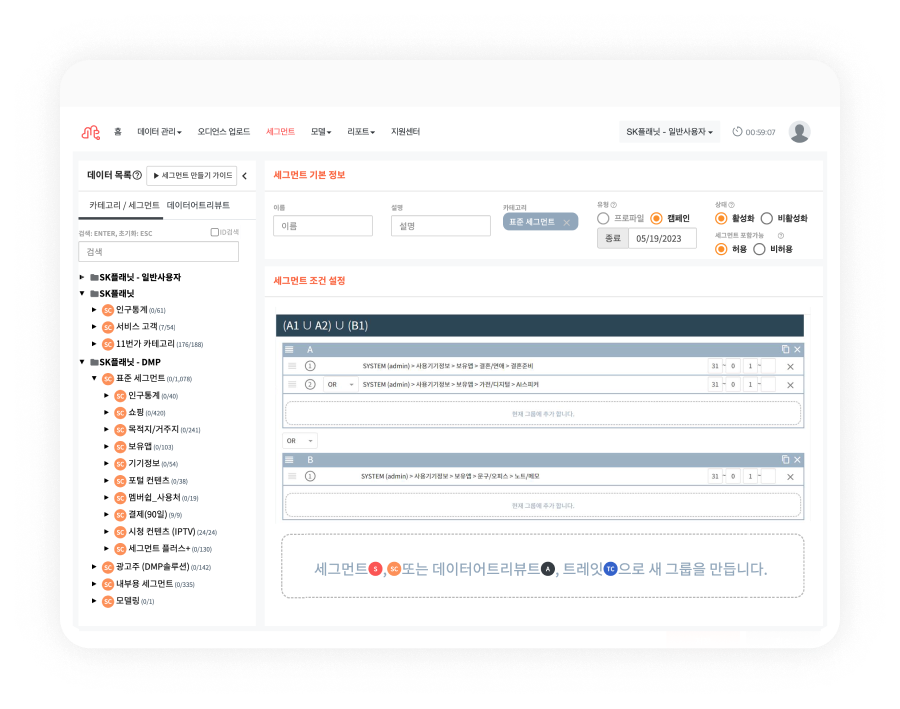Click the session timer clock icon
The height and width of the screenshot is (709, 900).
(x=738, y=132)
